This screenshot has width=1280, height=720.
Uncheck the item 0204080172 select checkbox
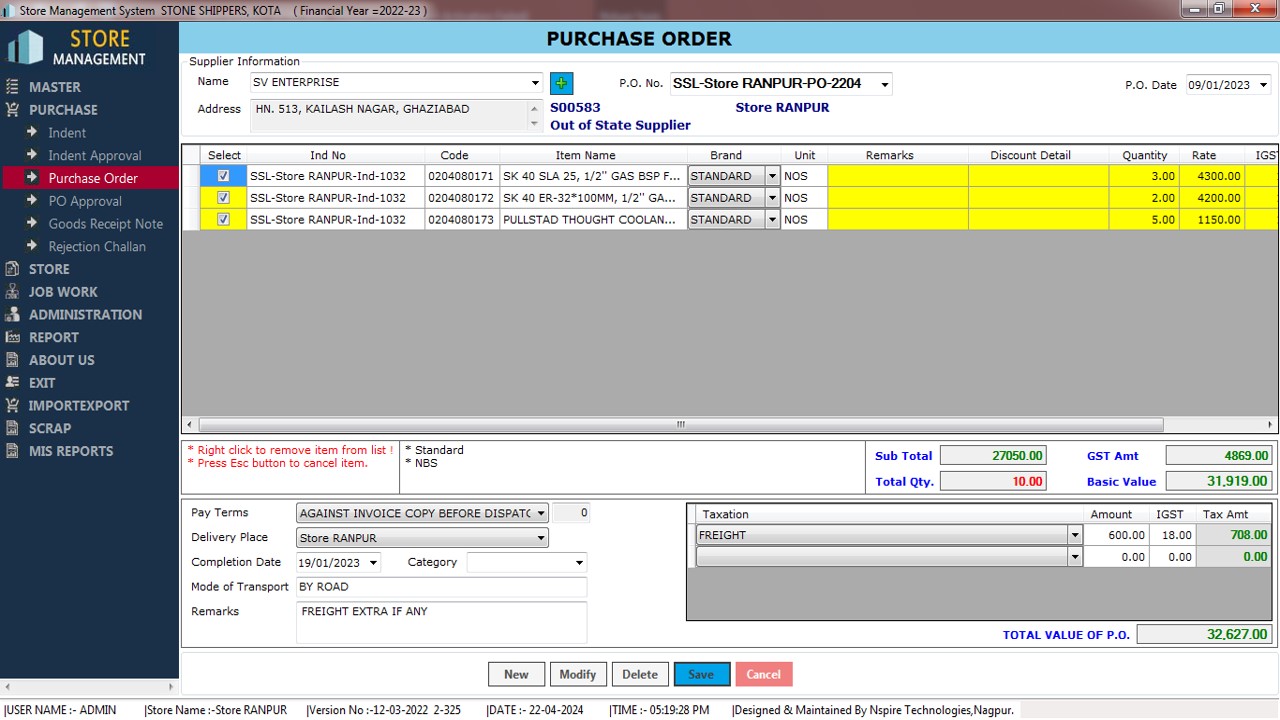[x=223, y=198]
